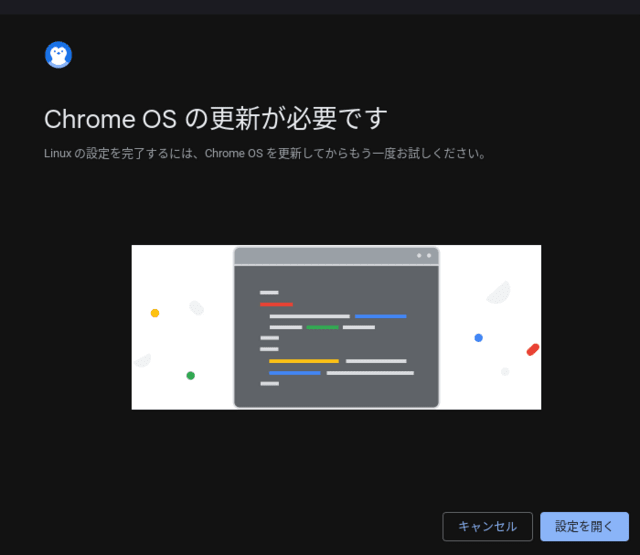Click the Linux penguin icon

click(x=58, y=55)
